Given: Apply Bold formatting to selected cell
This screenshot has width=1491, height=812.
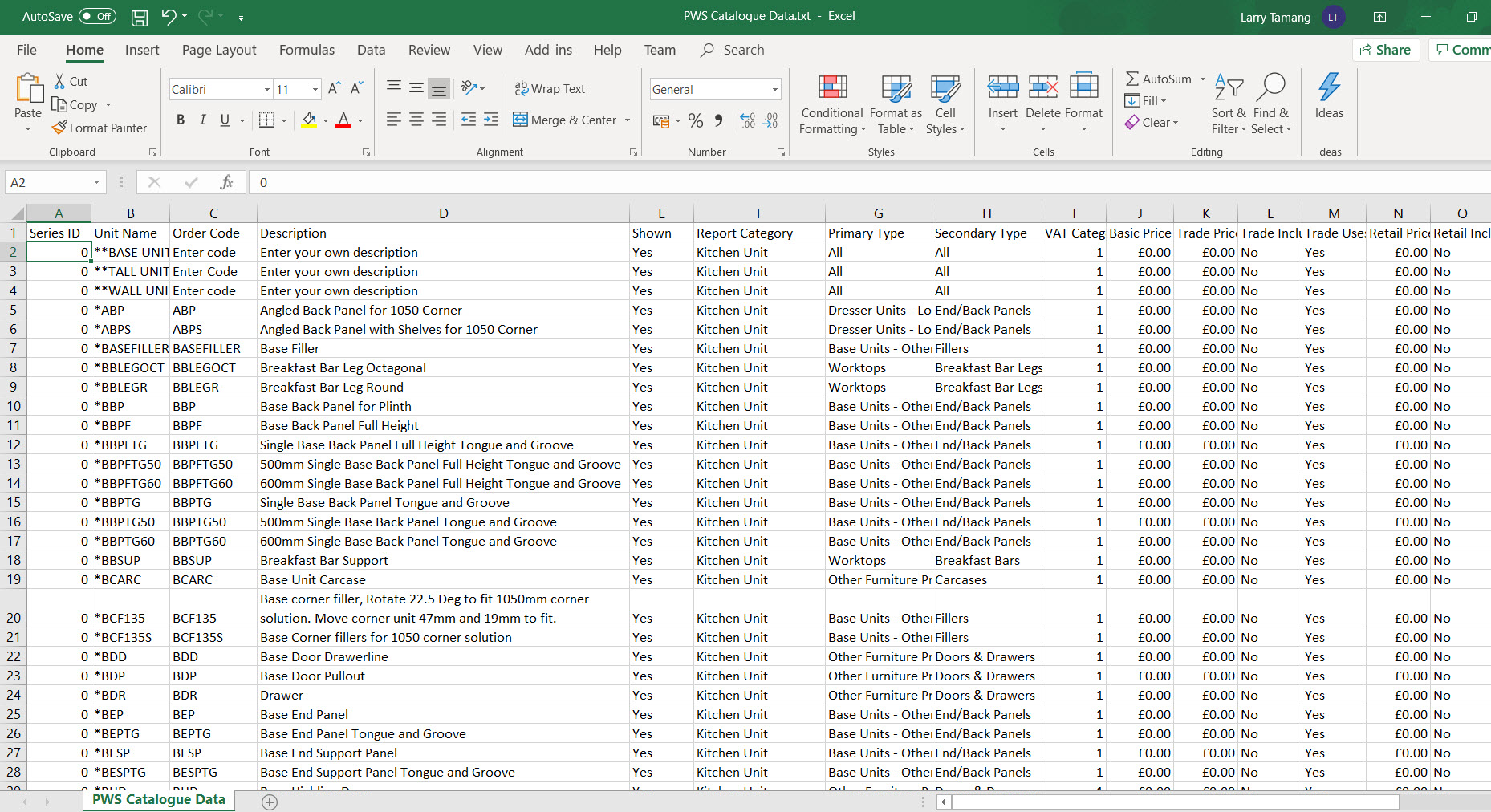Looking at the screenshot, I should pos(181,120).
